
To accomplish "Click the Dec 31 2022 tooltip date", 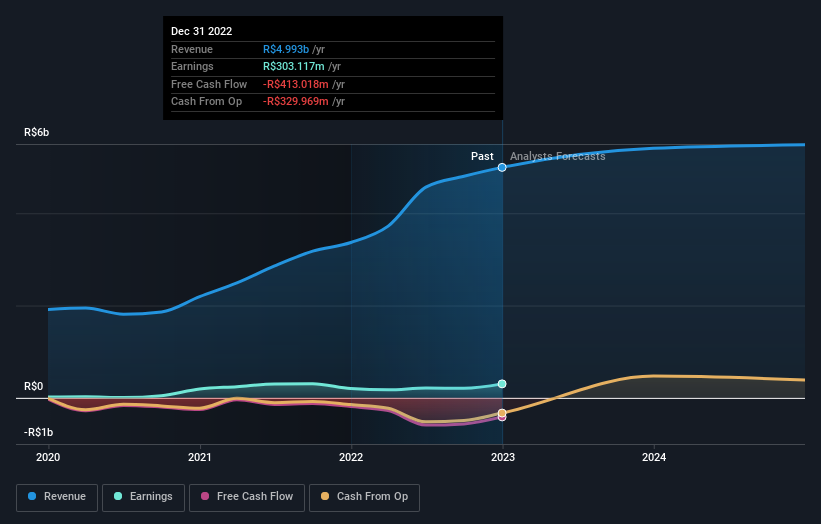I will tap(202, 31).
